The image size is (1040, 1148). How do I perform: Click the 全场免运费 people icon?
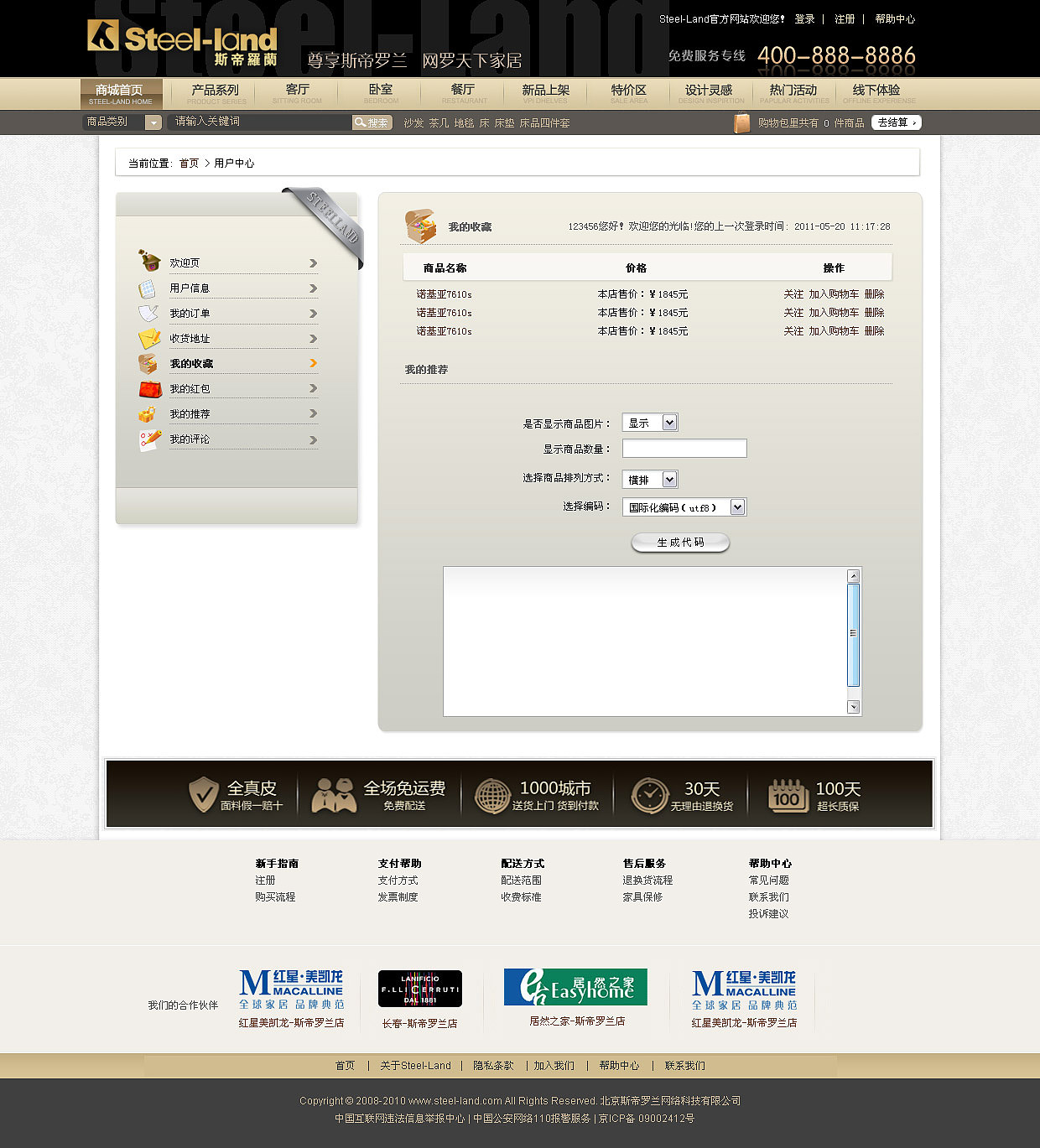click(x=334, y=795)
